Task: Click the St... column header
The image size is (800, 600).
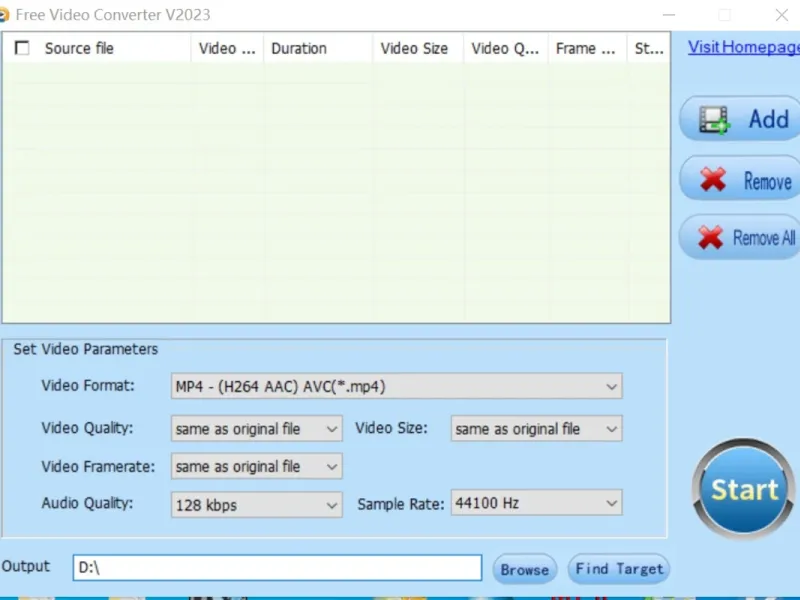Action: pos(648,48)
